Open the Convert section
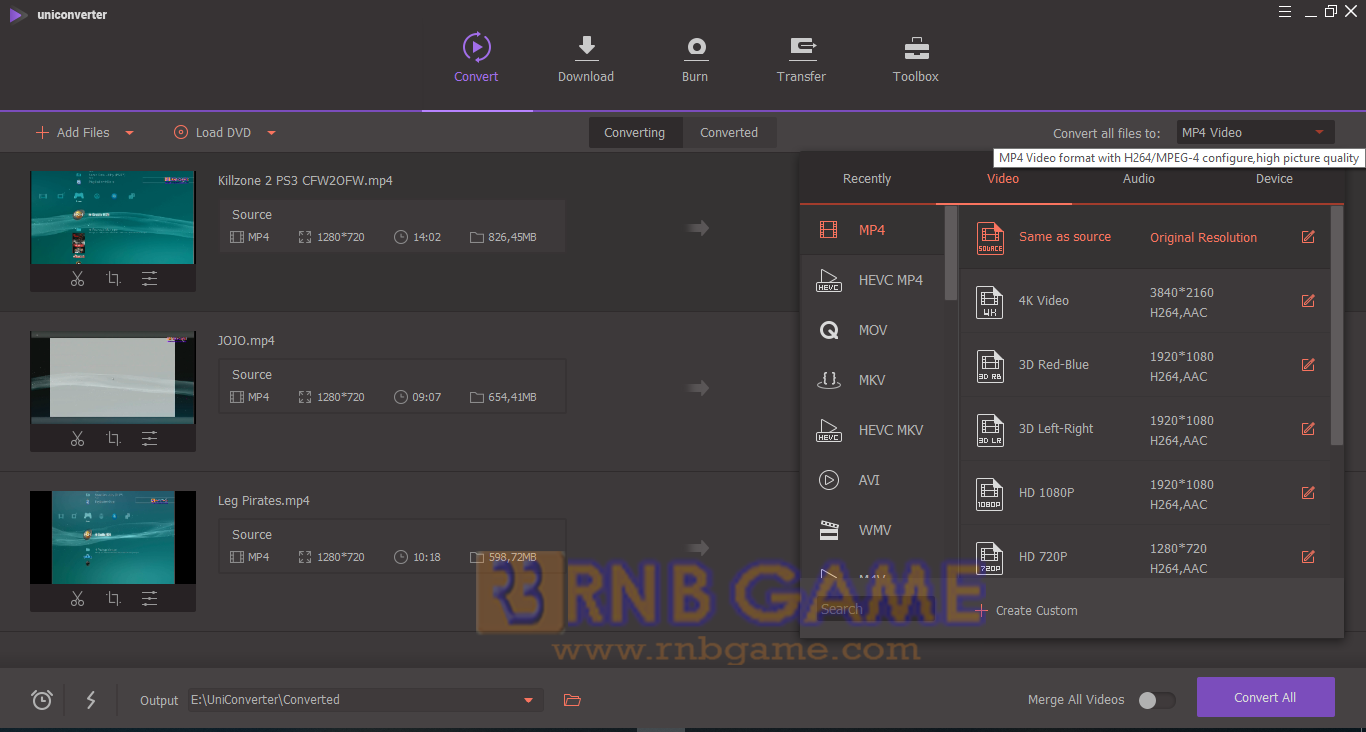 pos(476,59)
